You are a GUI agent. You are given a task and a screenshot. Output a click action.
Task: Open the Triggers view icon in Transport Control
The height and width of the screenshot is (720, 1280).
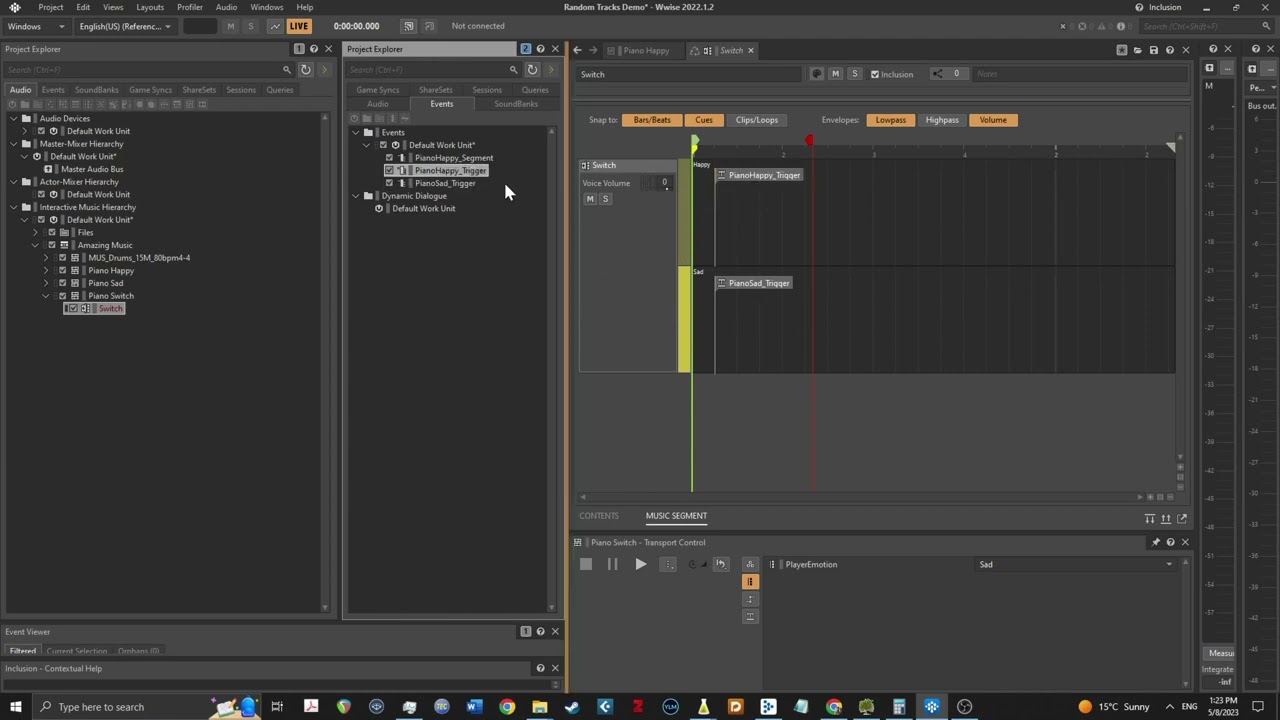click(x=750, y=616)
